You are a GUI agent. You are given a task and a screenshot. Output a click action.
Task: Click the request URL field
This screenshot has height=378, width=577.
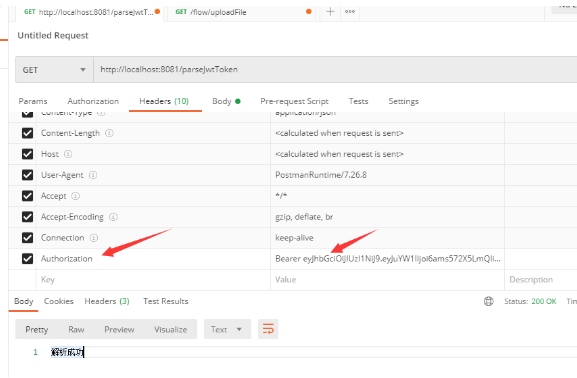pyautogui.click(x=335, y=70)
